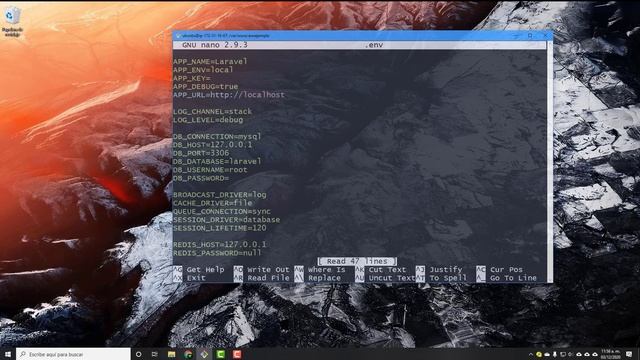
Task: Place cursor on DB_CONNECTION=mysql line
Action: [217, 136]
